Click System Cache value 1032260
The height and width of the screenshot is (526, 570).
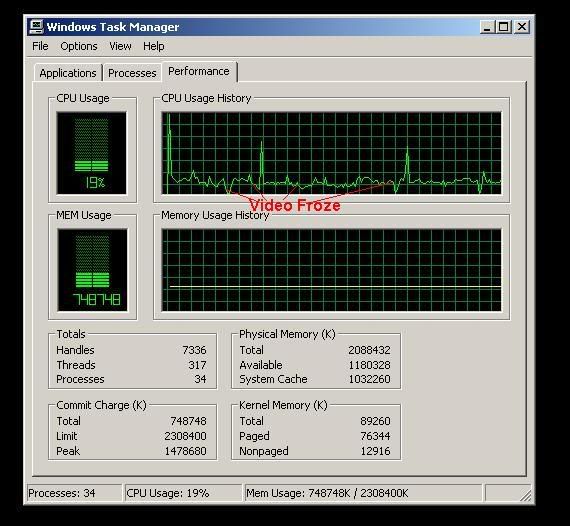coord(369,379)
